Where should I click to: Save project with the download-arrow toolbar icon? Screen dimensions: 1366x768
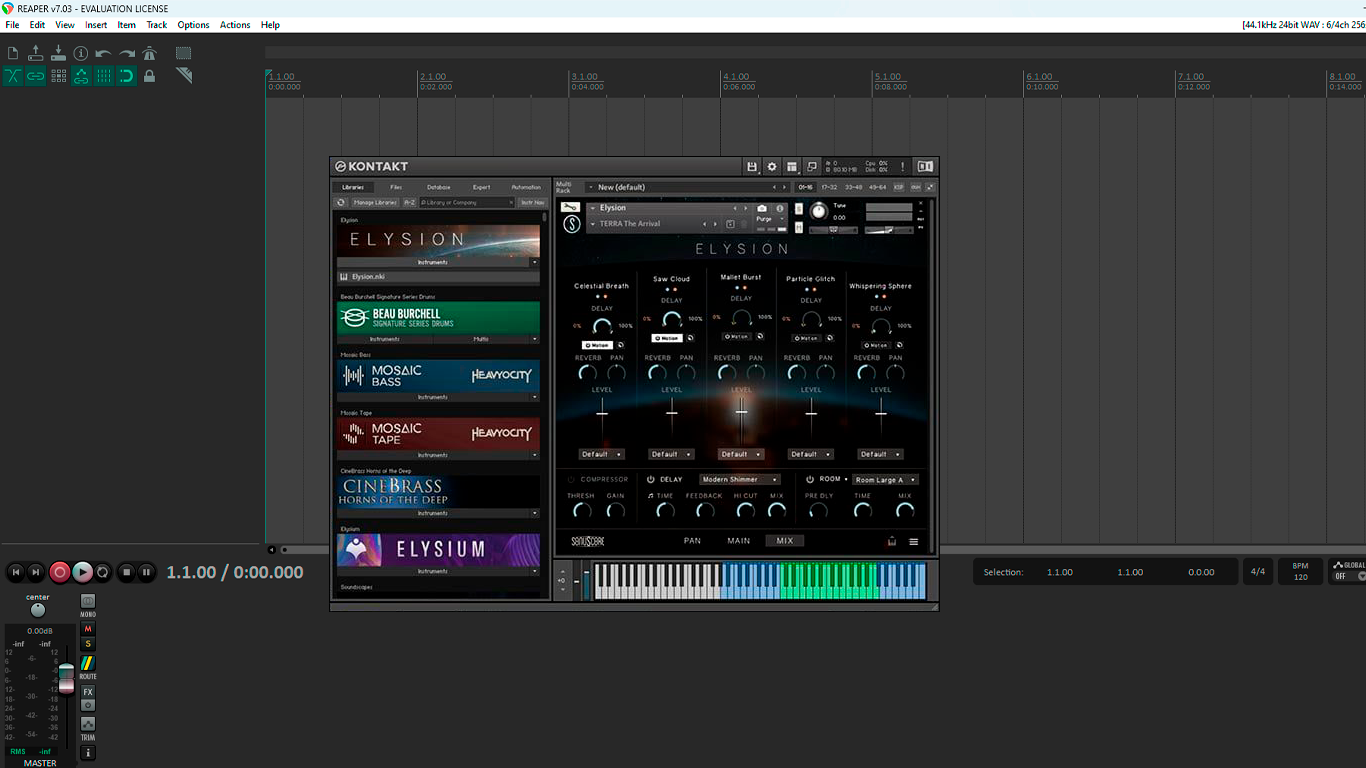point(58,53)
